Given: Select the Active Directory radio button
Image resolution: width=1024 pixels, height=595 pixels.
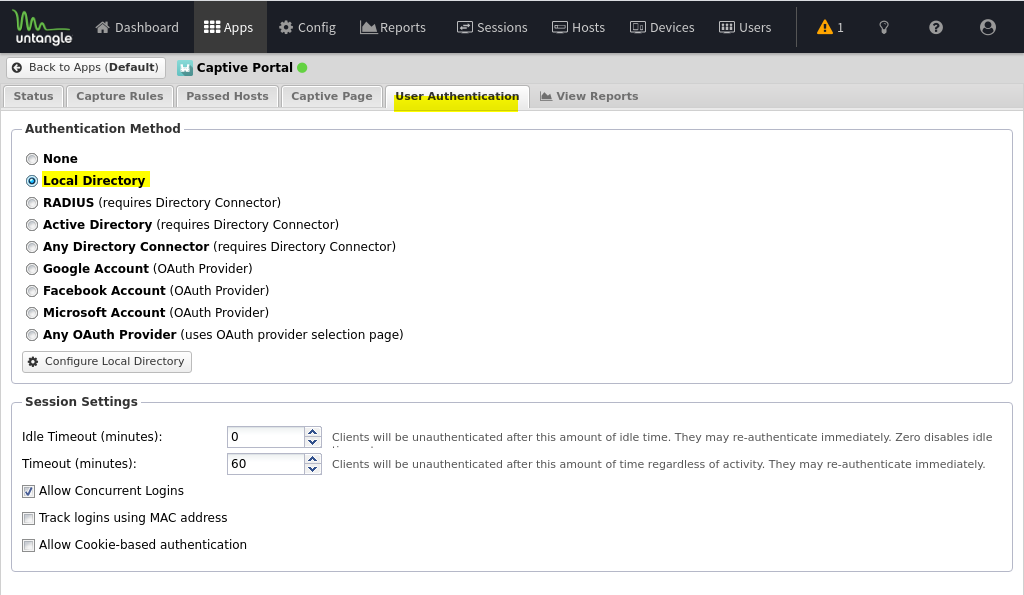Looking at the screenshot, I should (x=31, y=225).
